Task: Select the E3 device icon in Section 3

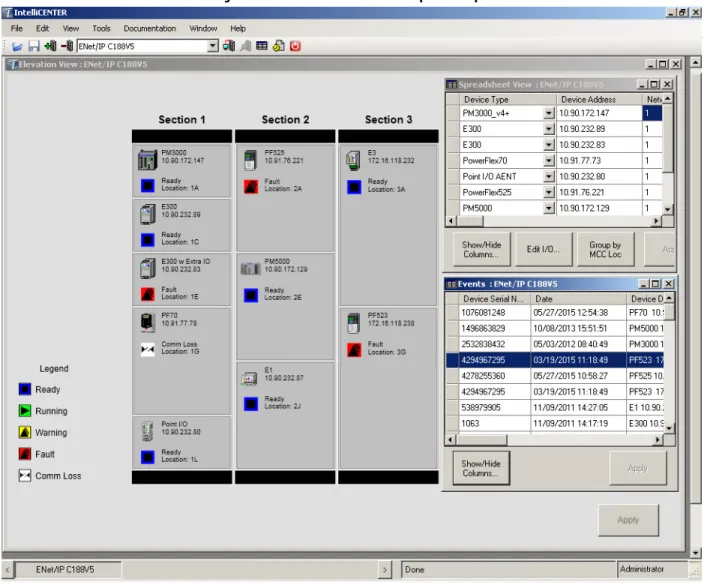Action: [x=353, y=161]
